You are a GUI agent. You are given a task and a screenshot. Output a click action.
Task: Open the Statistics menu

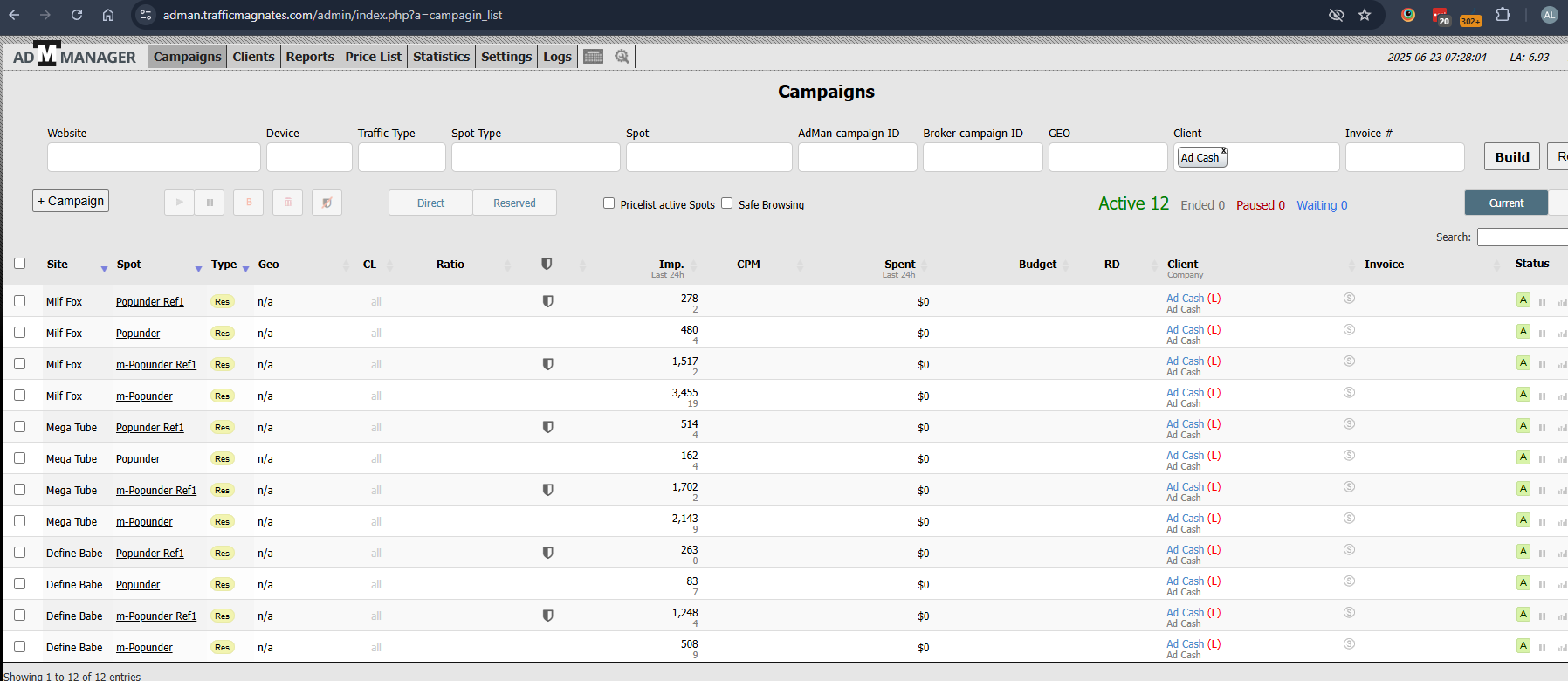coord(442,57)
